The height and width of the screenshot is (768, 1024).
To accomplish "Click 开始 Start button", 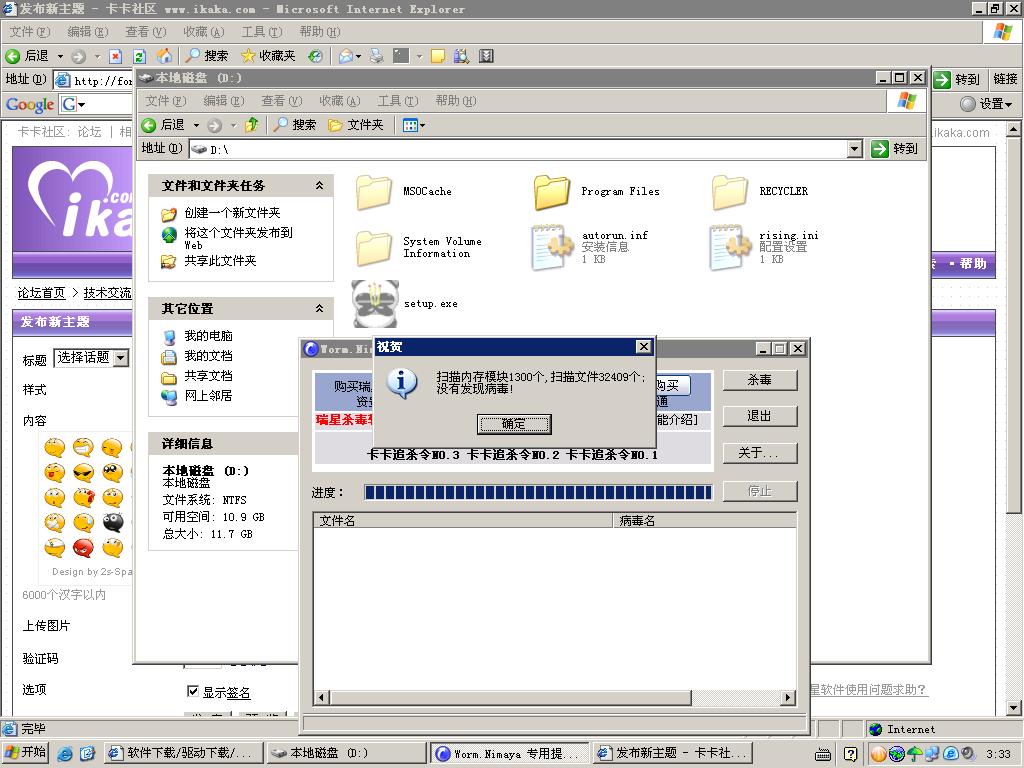I will 26,752.
